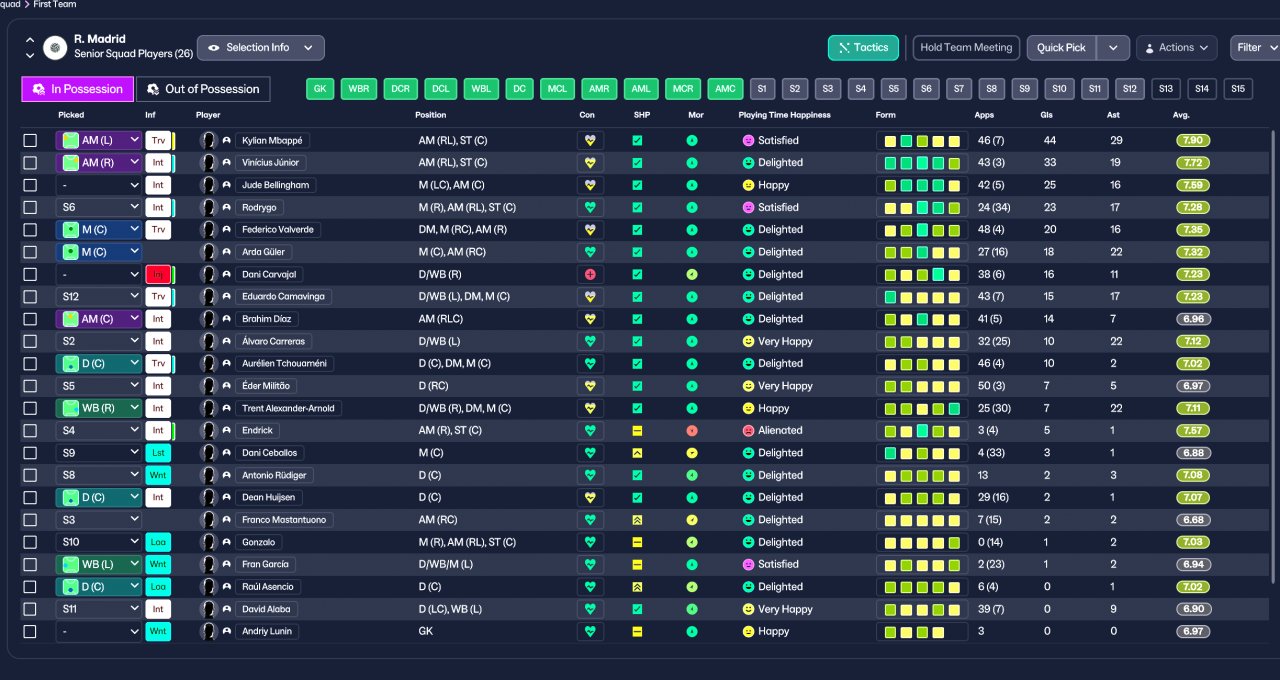Click Jude Bellingham's player silhouette icon
Image resolution: width=1280 pixels, height=680 pixels.
point(208,185)
